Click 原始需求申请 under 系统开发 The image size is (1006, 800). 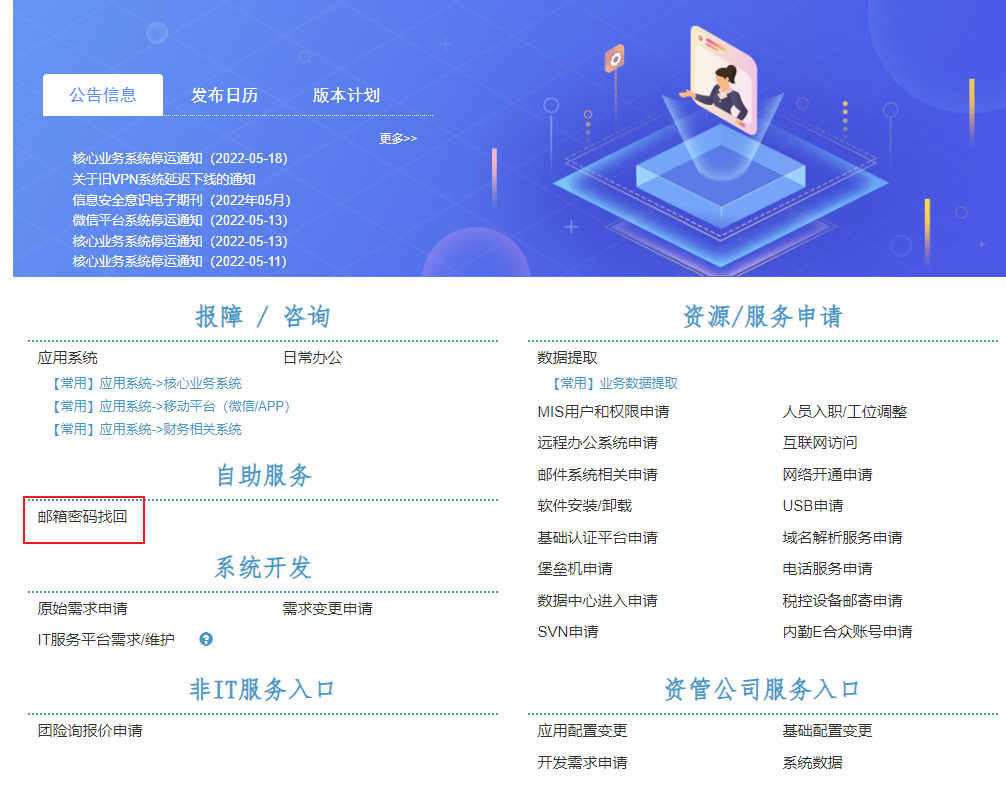point(83,608)
